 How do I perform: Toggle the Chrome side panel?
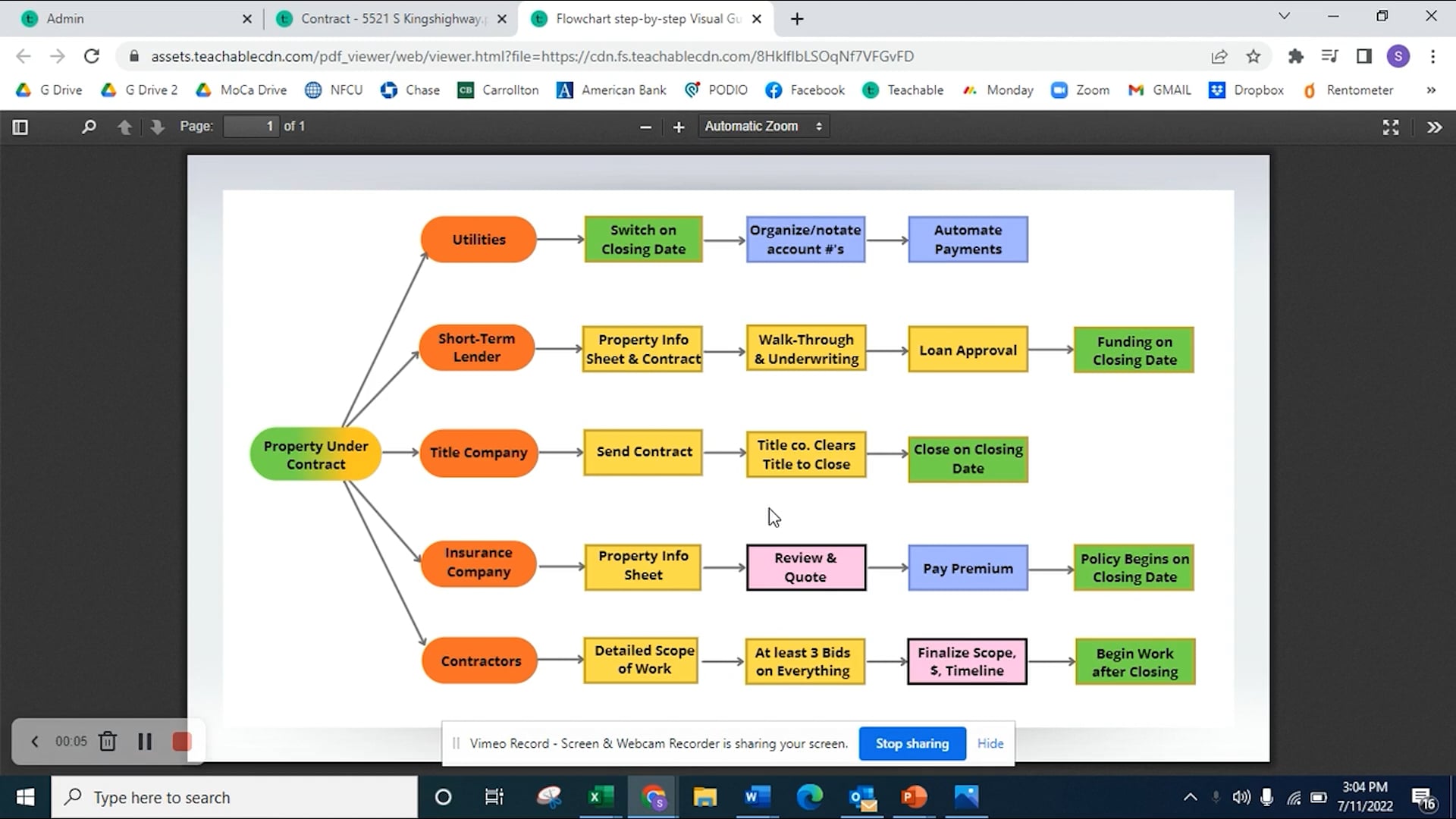point(1363,56)
